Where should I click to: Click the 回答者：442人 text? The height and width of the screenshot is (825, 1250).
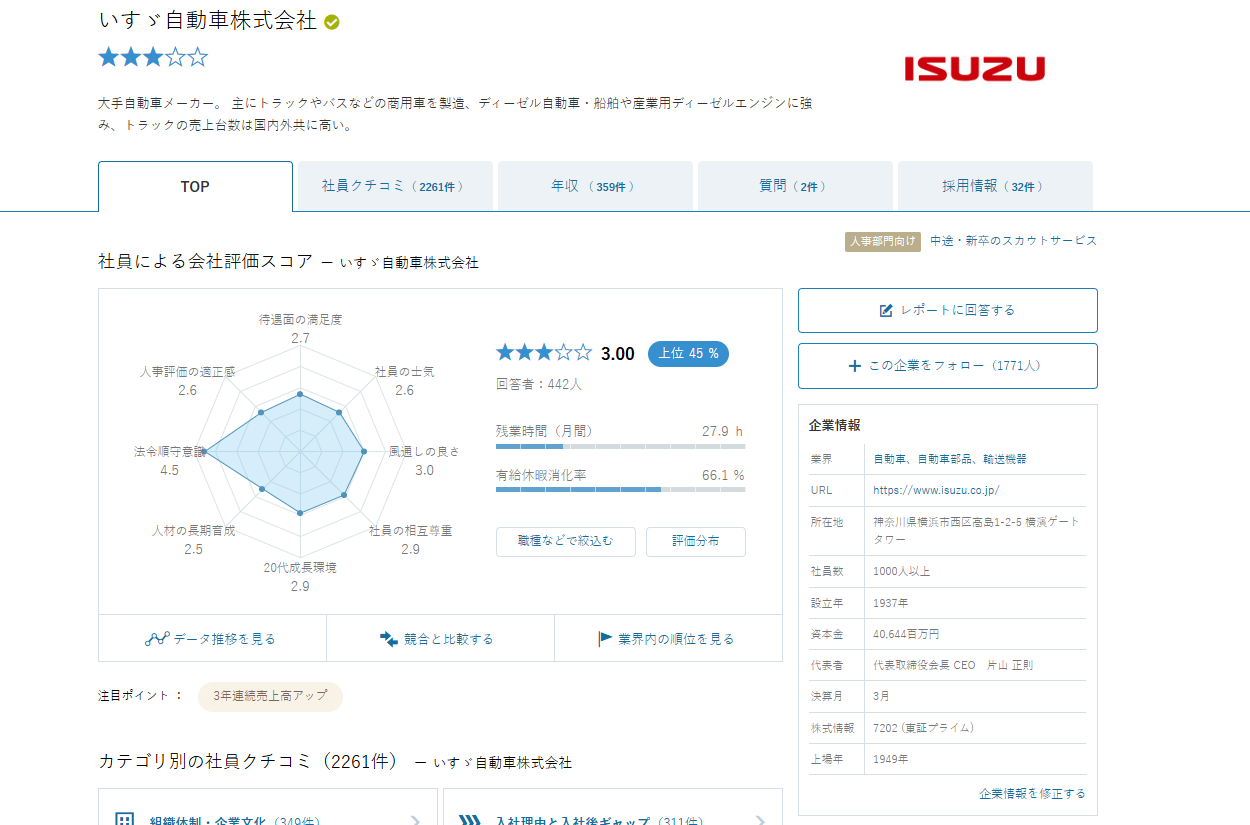coord(539,384)
